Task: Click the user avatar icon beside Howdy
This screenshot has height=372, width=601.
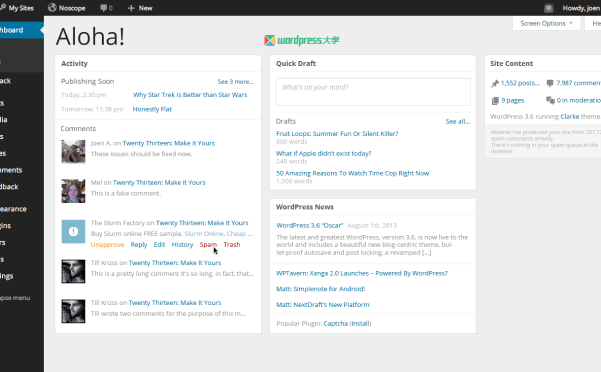Action: [x=548, y=8]
